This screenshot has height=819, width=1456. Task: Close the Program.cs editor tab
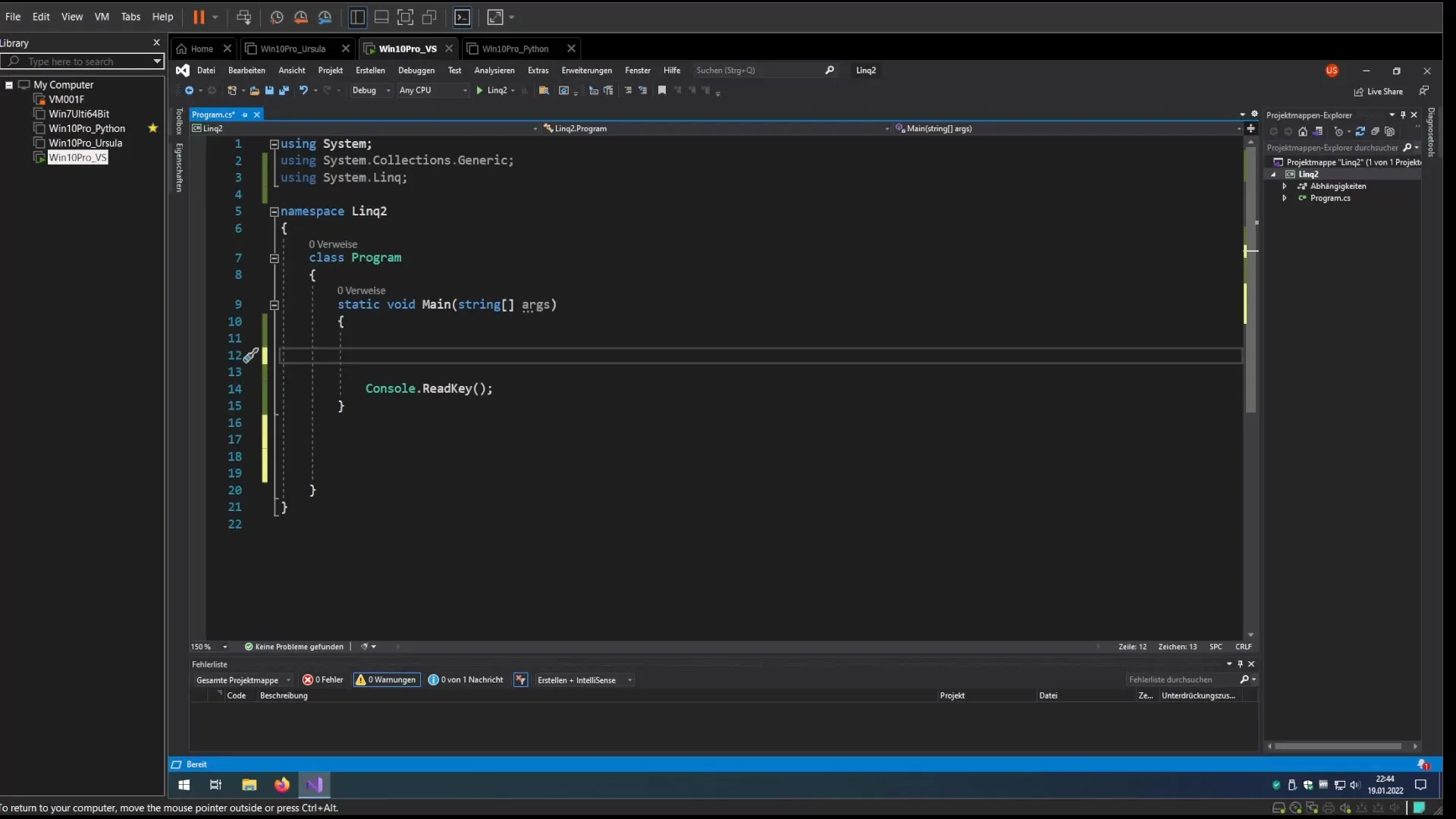(x=257, y=115)
